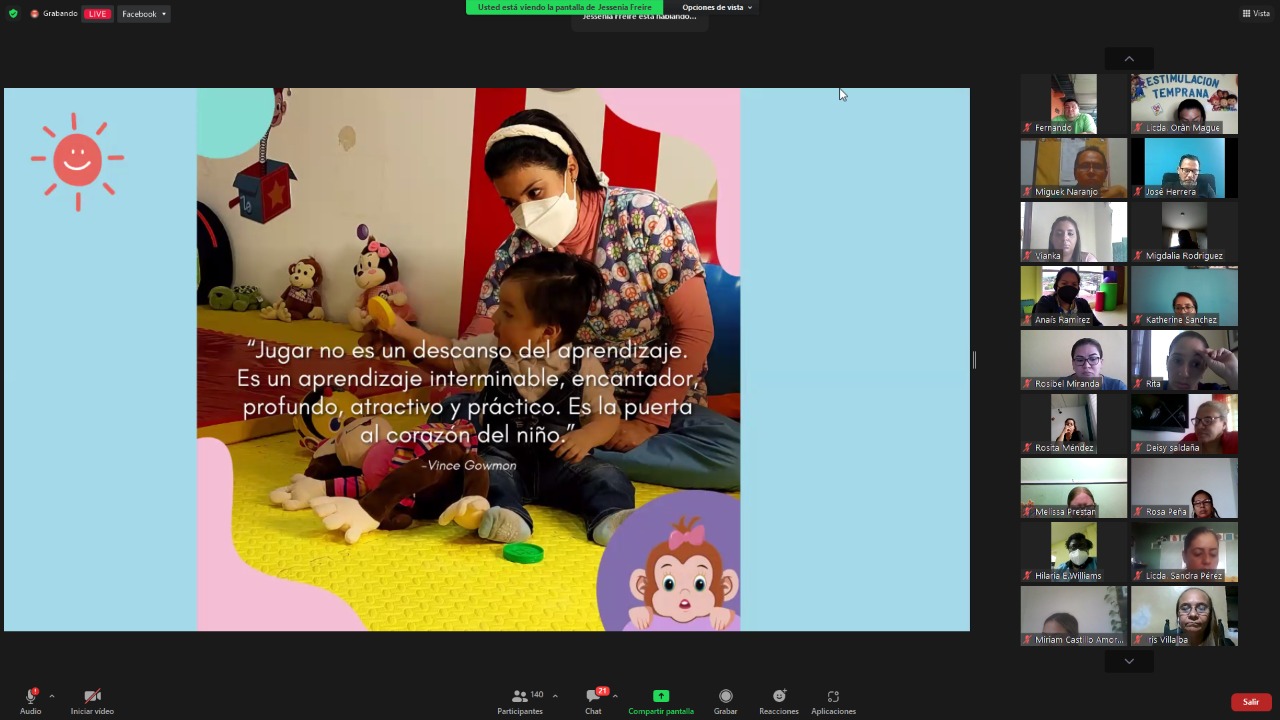Expand the caret next to Participantes
The height and width of the screenshot is (720, 1280).
pos(555,696)
